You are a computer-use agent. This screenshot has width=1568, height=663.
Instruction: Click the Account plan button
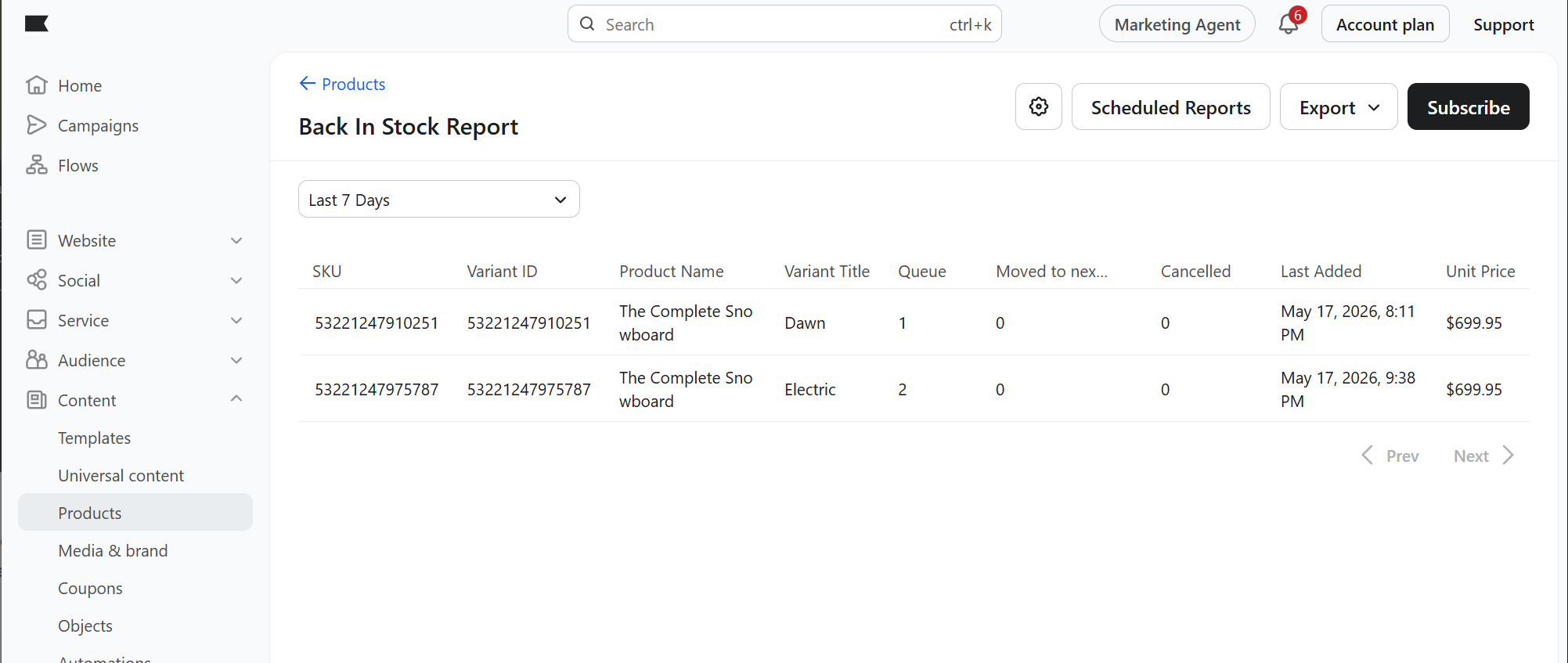pos(1385,24)
